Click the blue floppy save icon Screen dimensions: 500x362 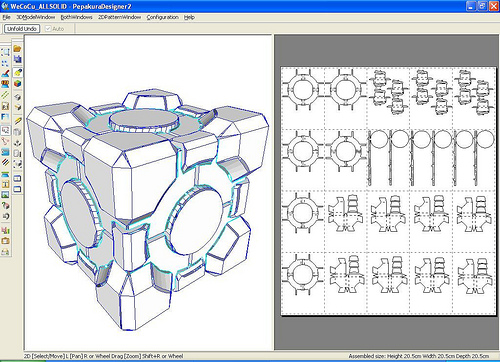coord(17,59)
